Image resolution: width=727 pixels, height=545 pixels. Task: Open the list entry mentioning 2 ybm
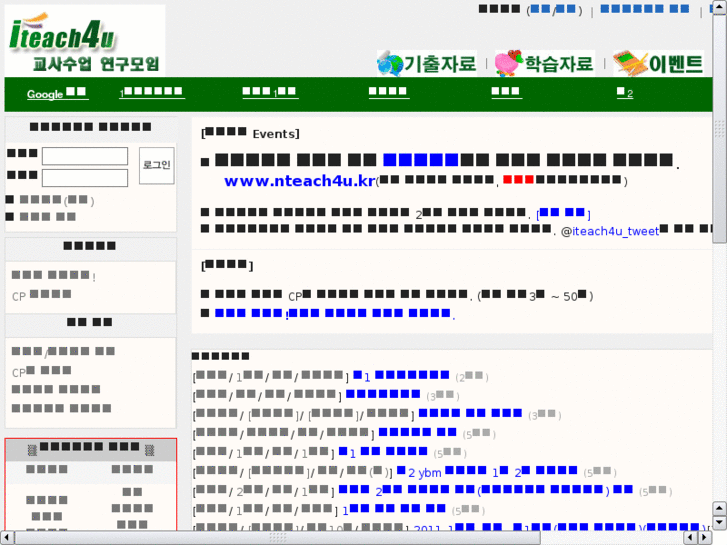pos(487,472)
